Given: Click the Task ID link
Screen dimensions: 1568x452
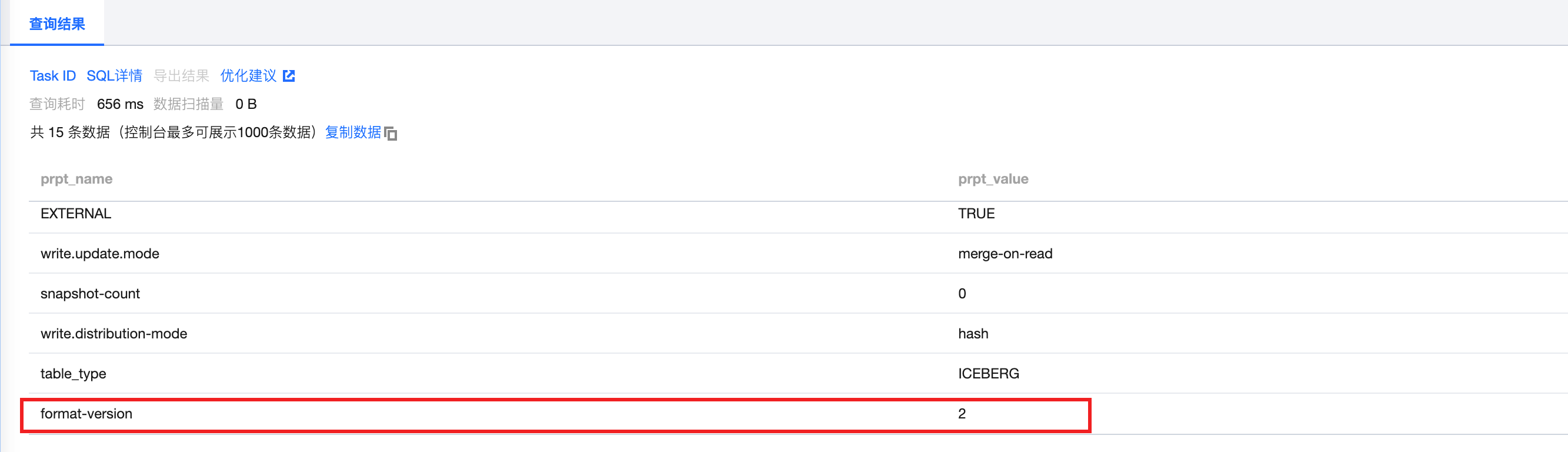Looking at the screenshot, I should point(52,75).
